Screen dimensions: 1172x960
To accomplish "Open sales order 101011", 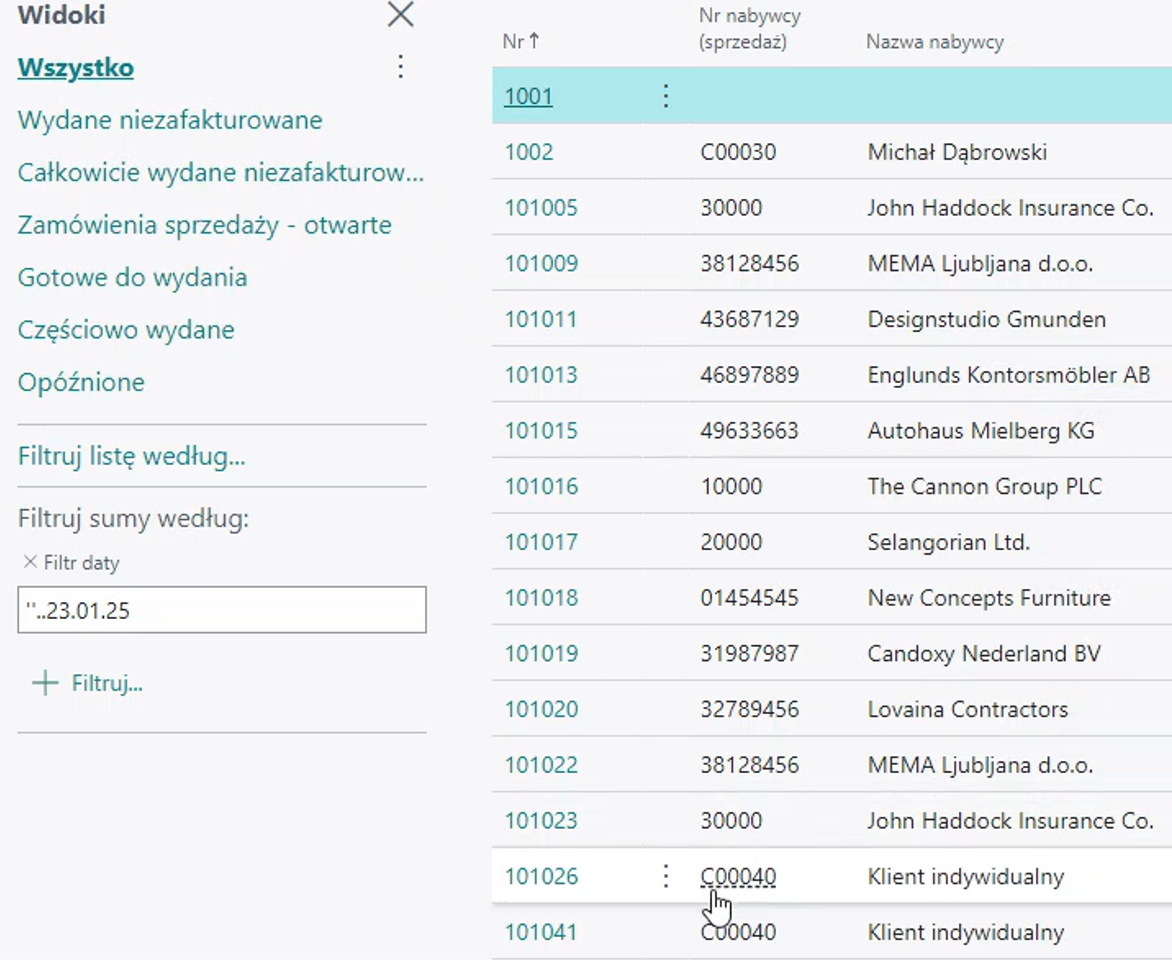I will click(x=540, y=319).
